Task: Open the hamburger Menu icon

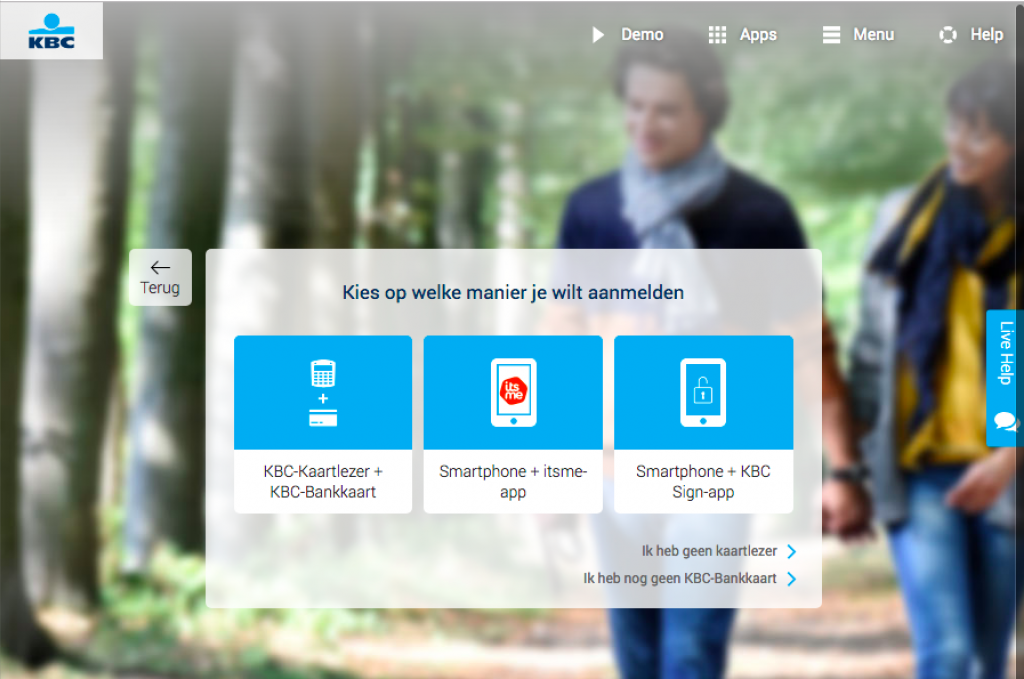Action: coord(831,35)
